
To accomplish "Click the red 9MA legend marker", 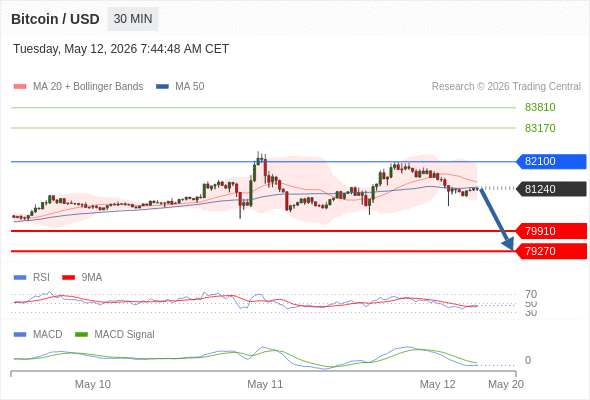I will 68,278.
